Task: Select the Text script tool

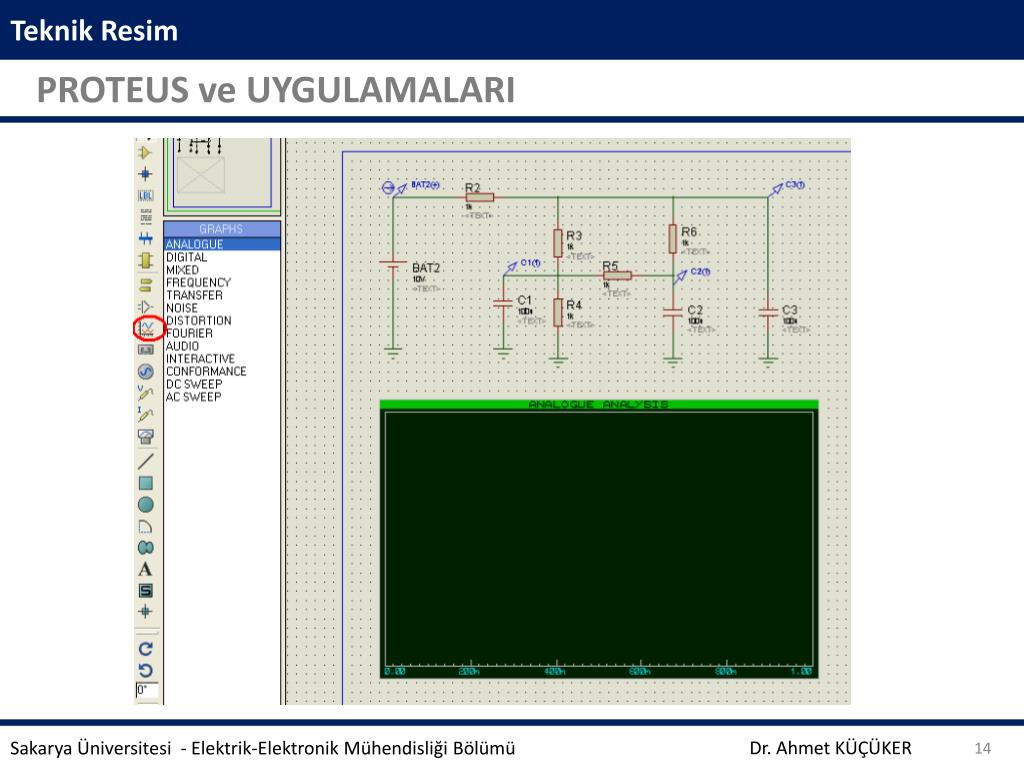Action: (x=145, y=216)
